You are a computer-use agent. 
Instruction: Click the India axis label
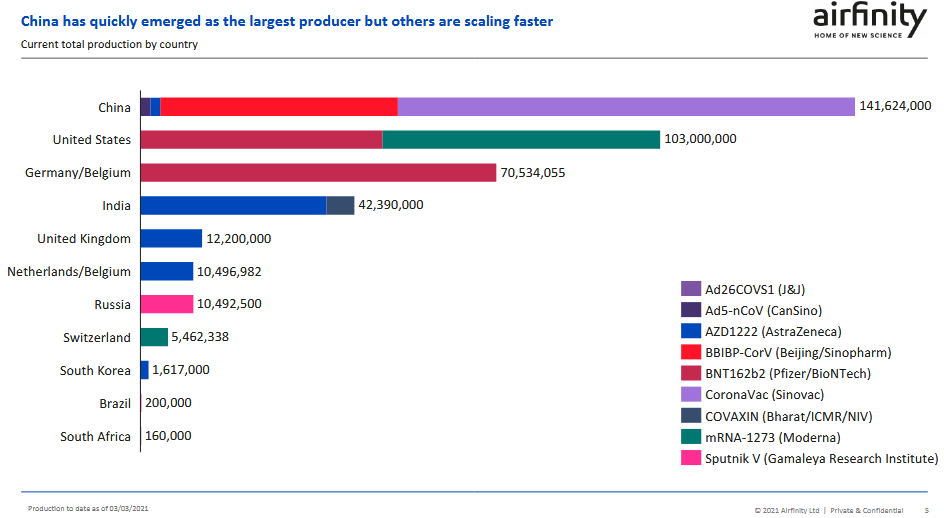116,205
